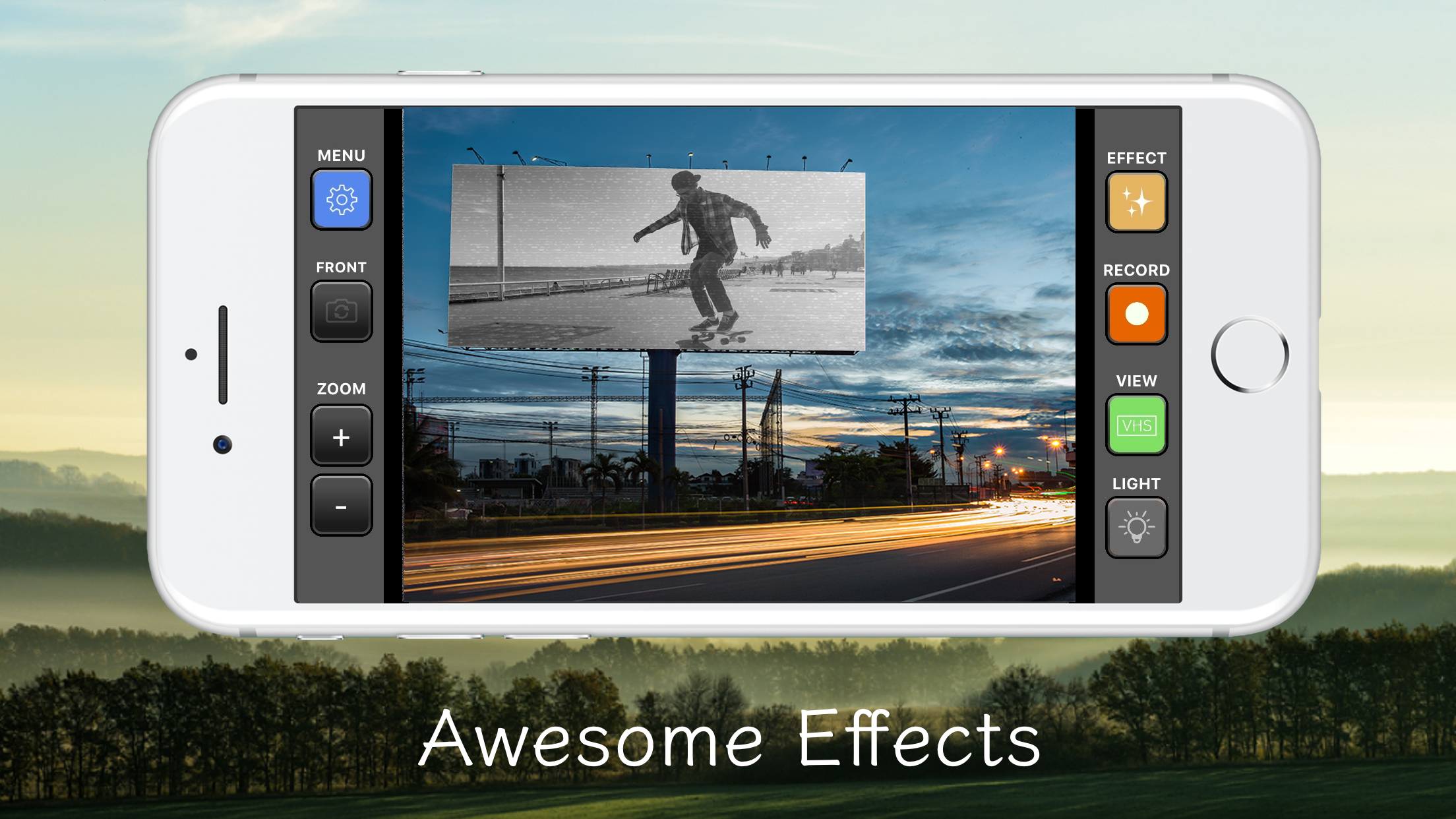Open the Menu gear settings button
1456x819 pixels.
click(341, 199)
